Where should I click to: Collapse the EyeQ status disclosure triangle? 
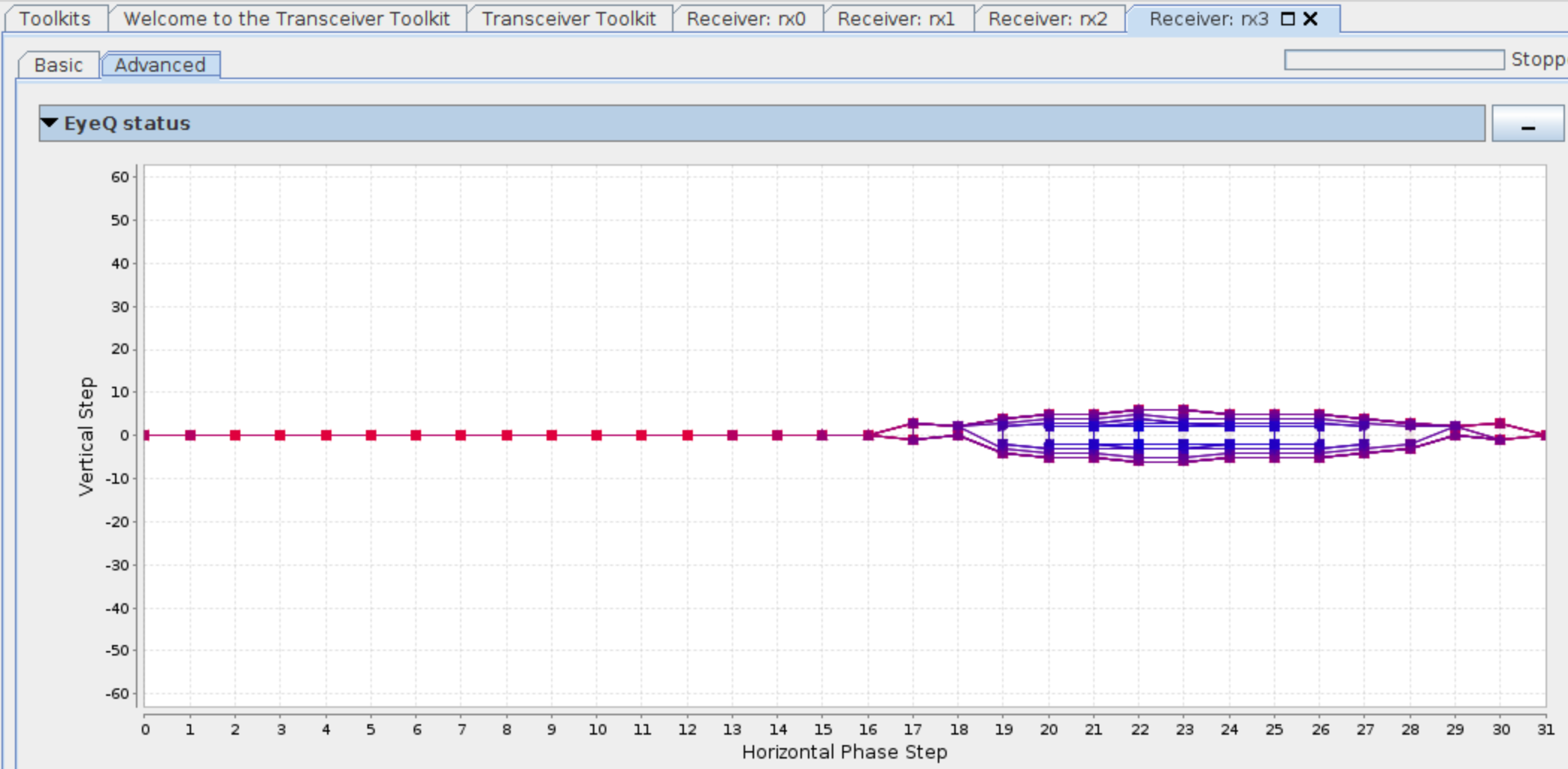(50, 123)
